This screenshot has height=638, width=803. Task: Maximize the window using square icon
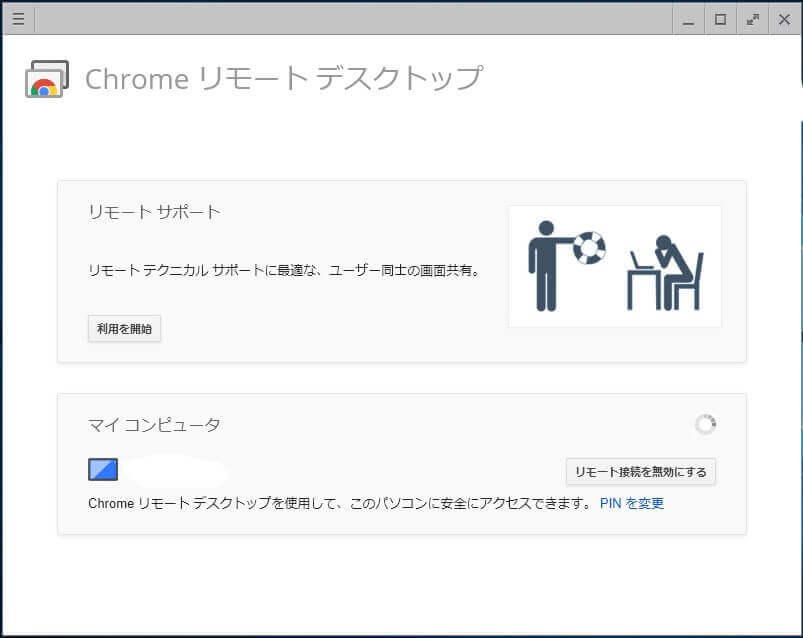pos(720,19)
